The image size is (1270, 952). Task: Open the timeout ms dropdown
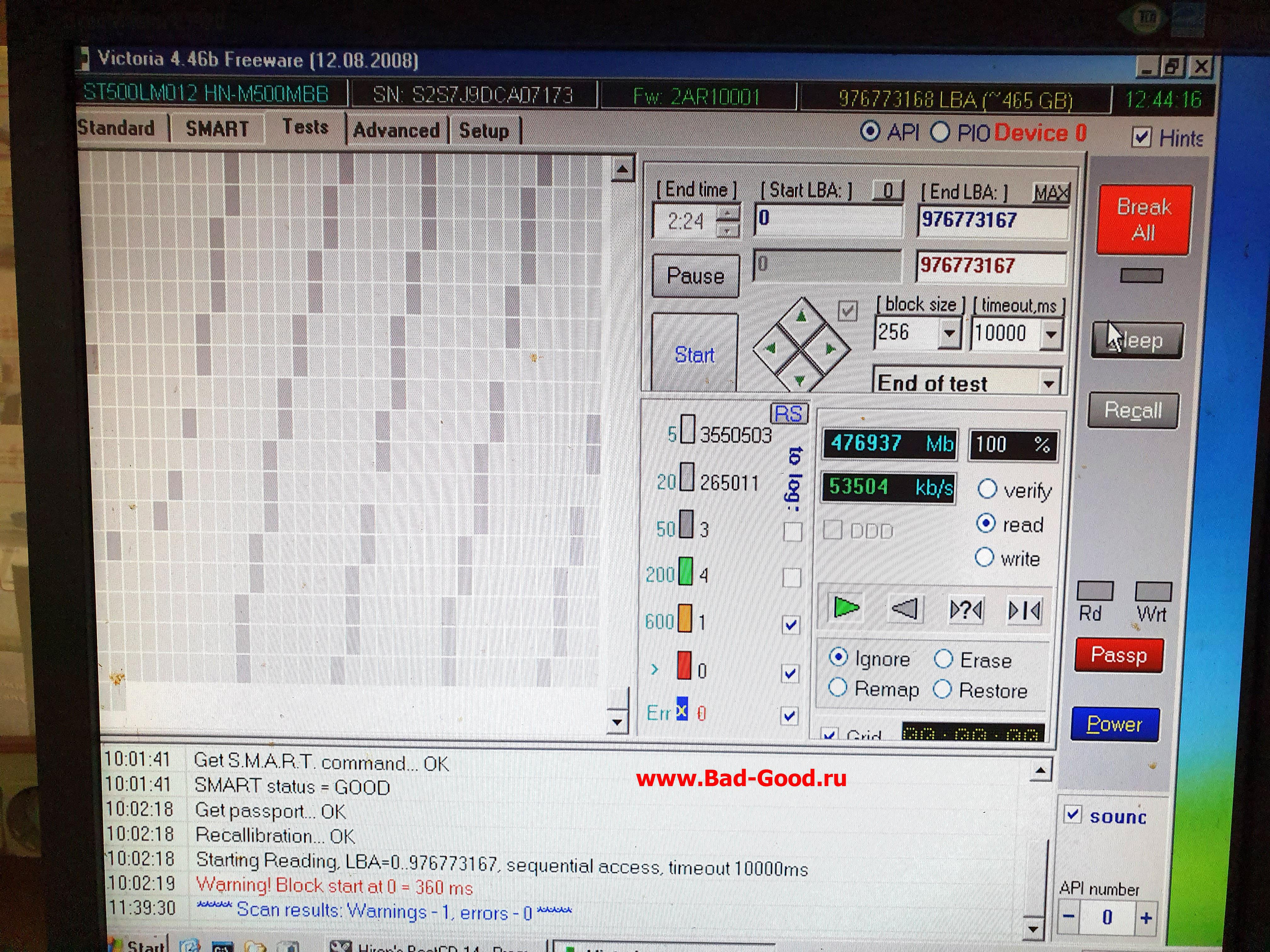pos(1051,334)
